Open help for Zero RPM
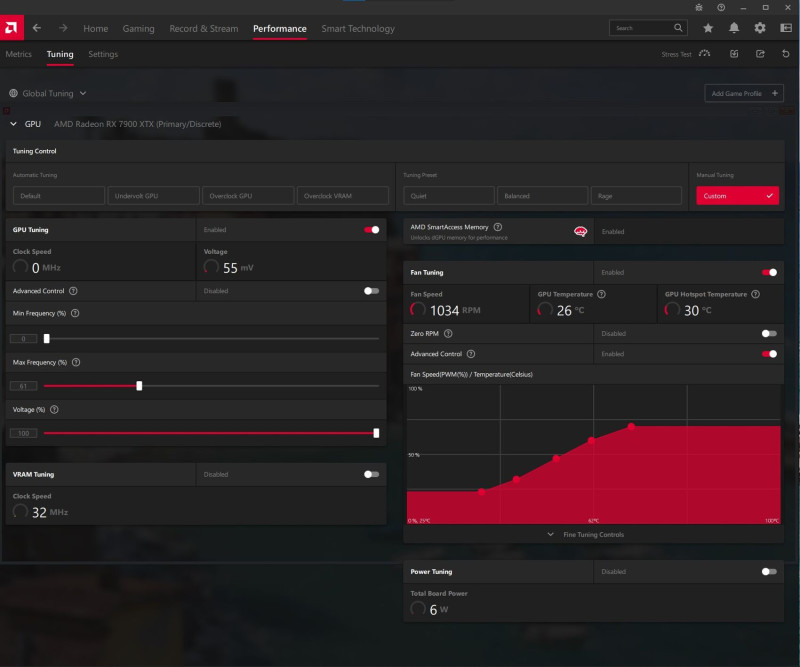Screen dimensions: 800x667 pyautogui.click(x=448, y=334)
